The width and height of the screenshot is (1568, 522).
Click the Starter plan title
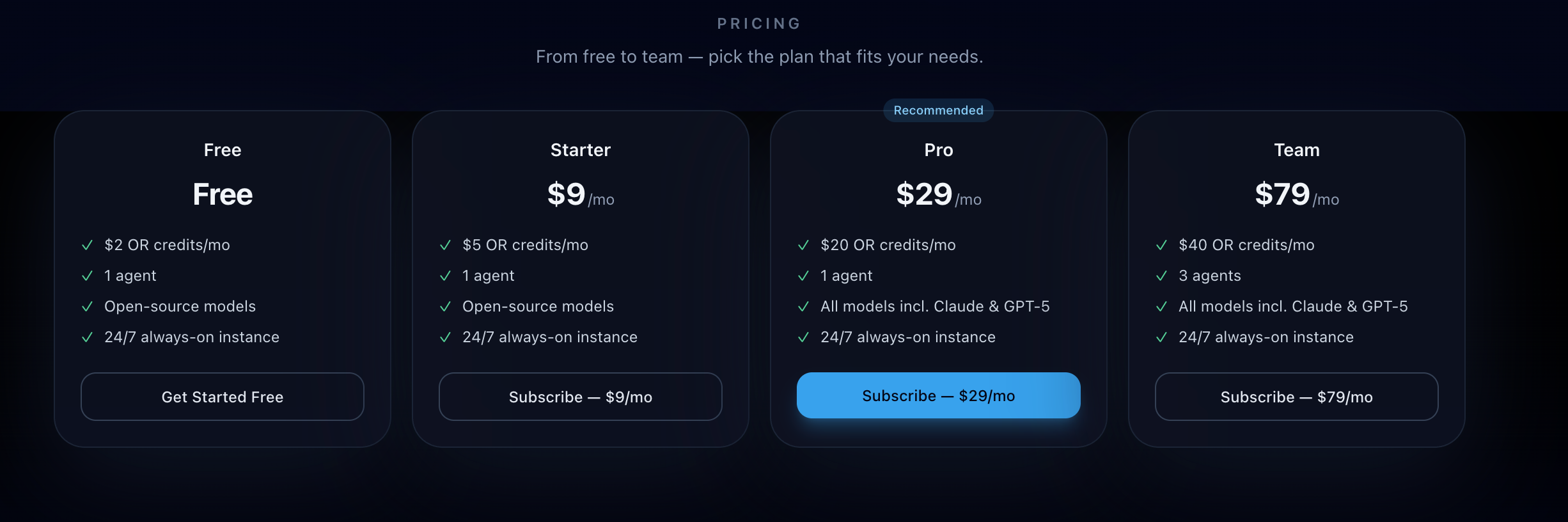pos(580,150)
